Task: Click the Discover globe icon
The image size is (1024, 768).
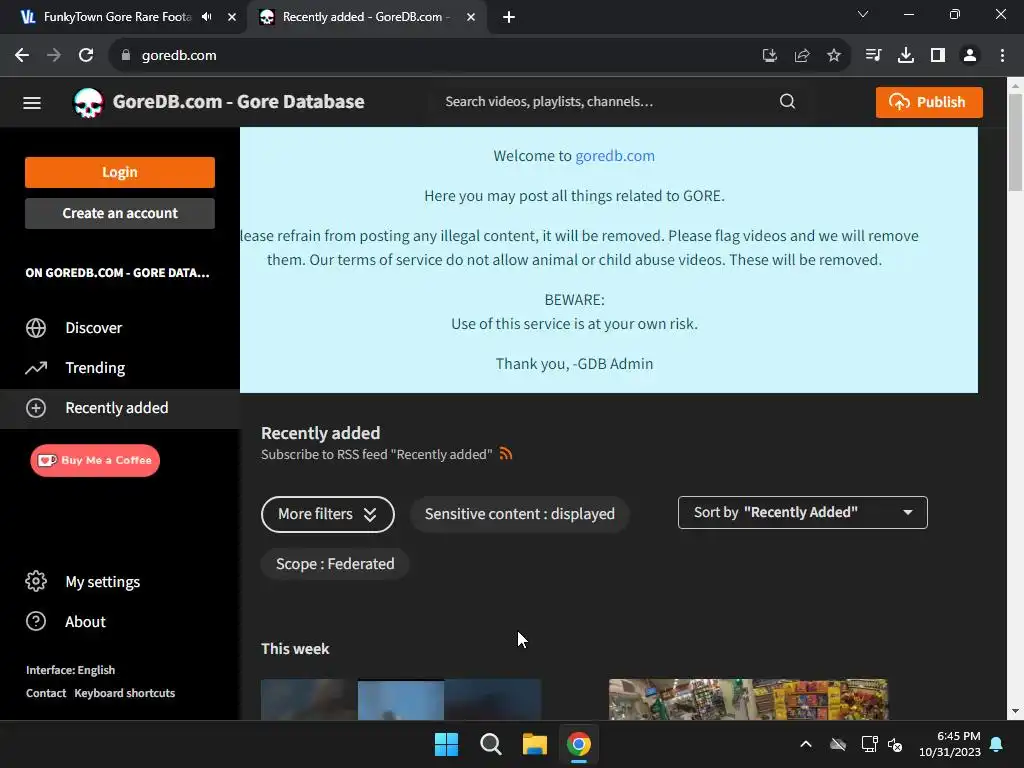Action: click(36, 328)
